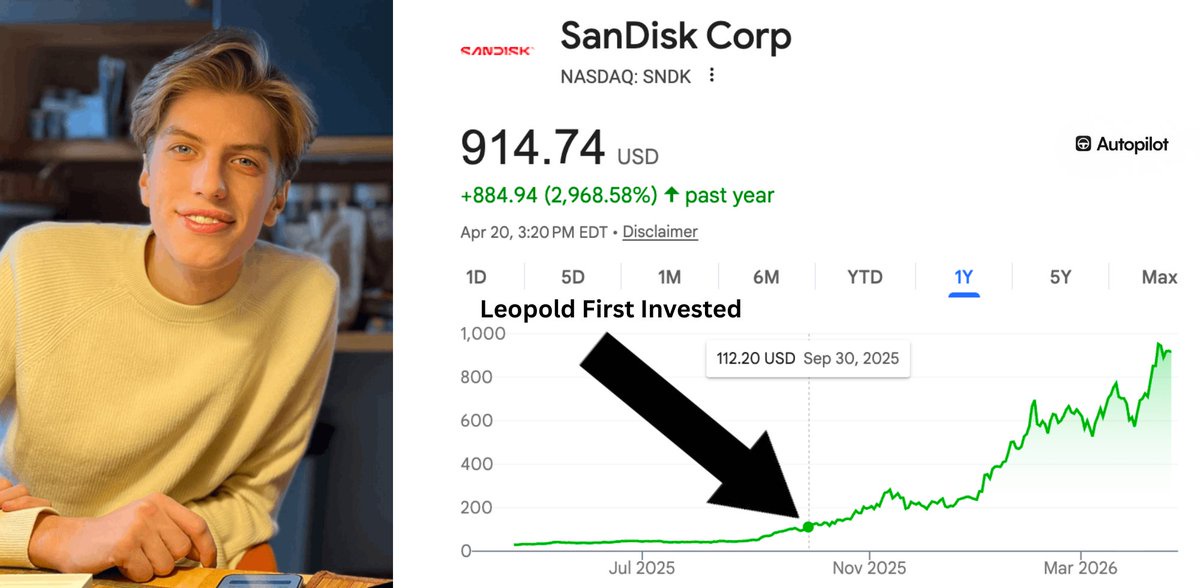Open the Disclaimer link
Image resolution: width=1200 pixels, height=588 pixels.
tap(660, 232)
